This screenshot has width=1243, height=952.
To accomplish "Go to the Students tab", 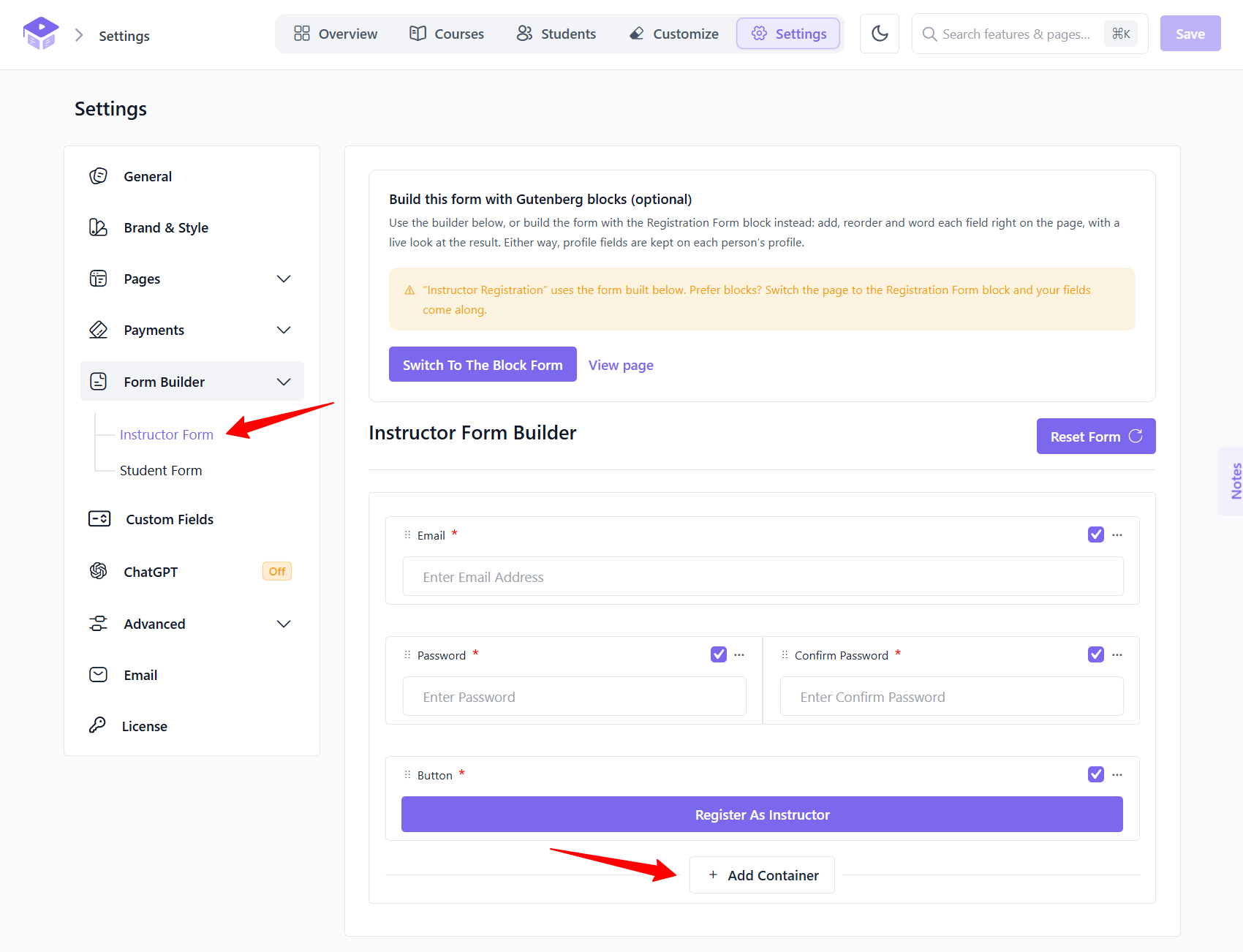I will point(556,34).
